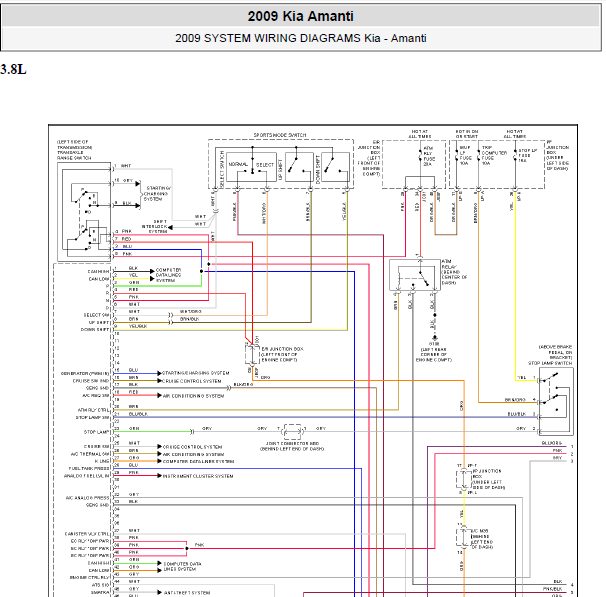Screen dimensions: 606x597
Task: Click the 'B/UP LP FUSE 10A' fuse label
Action: pos(465,155)
